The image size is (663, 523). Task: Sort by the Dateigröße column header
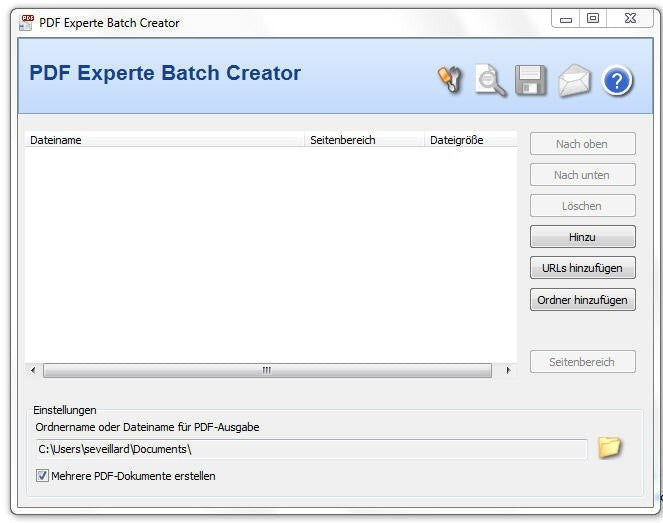[471, 140]
